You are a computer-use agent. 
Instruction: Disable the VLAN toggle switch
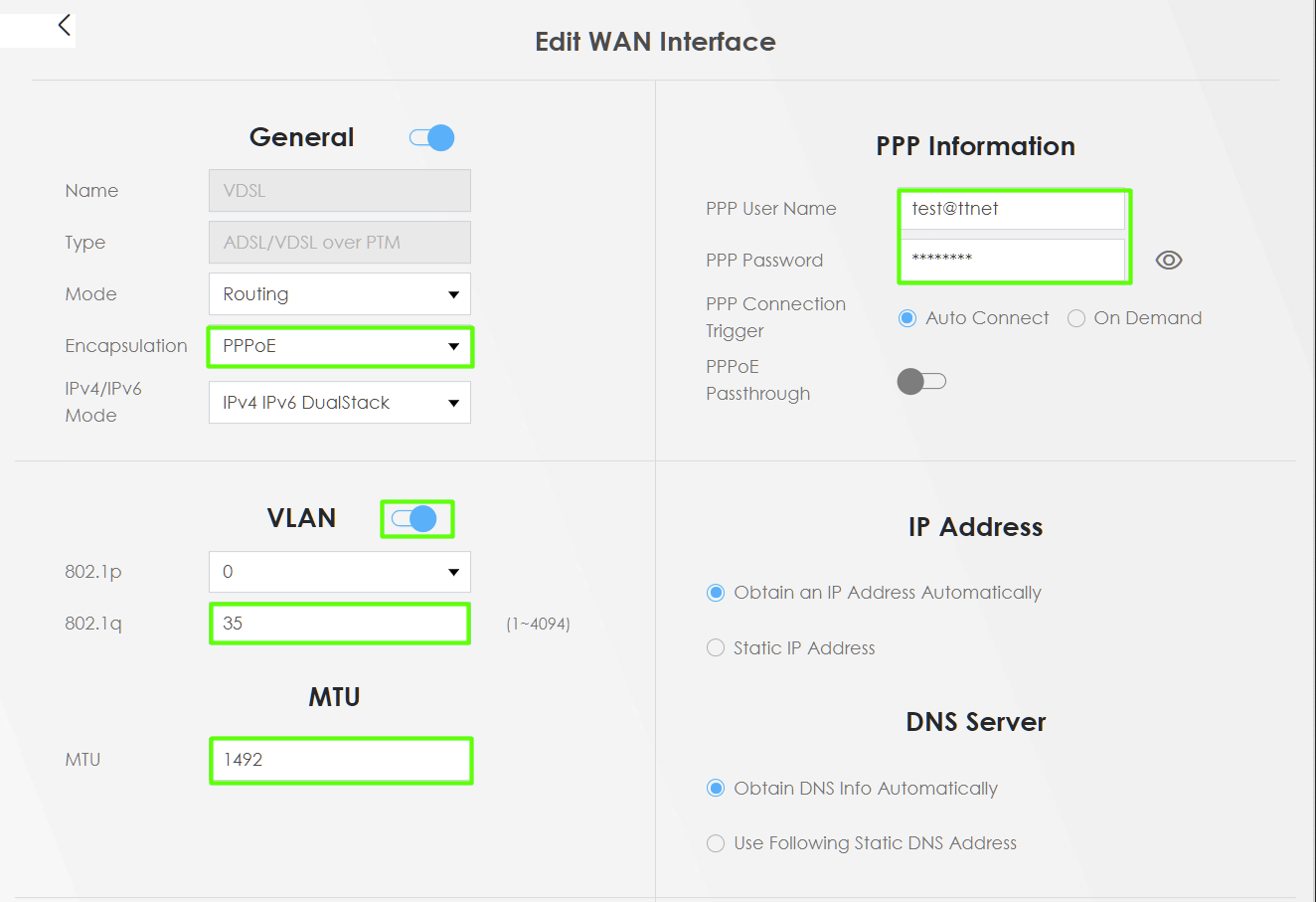(415, 518)
